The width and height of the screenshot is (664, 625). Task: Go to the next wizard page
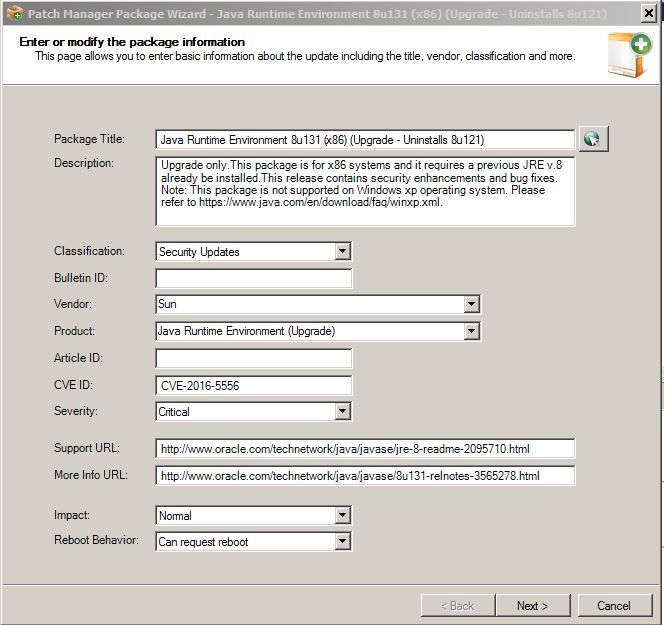(x=533, y=606)
